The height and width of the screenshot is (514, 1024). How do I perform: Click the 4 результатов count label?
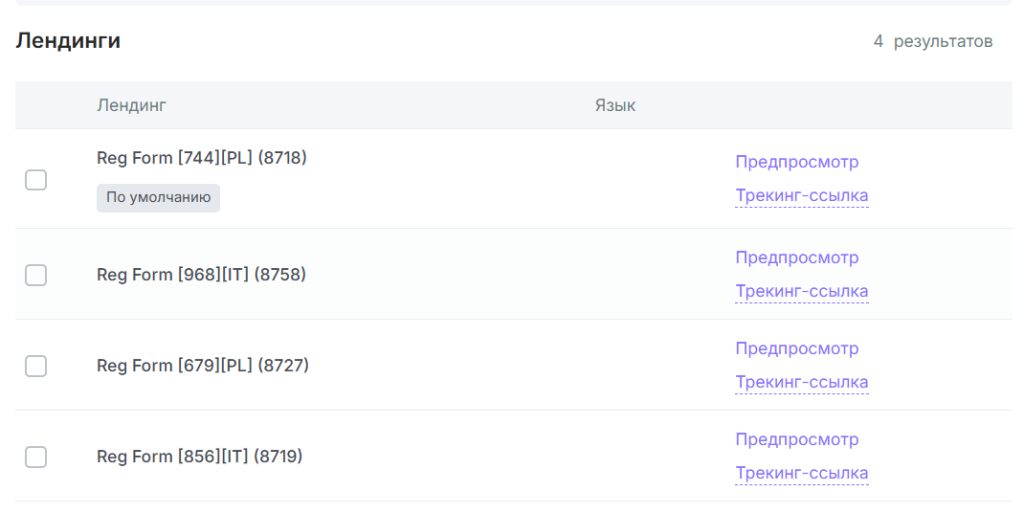(x=932, y=42)
